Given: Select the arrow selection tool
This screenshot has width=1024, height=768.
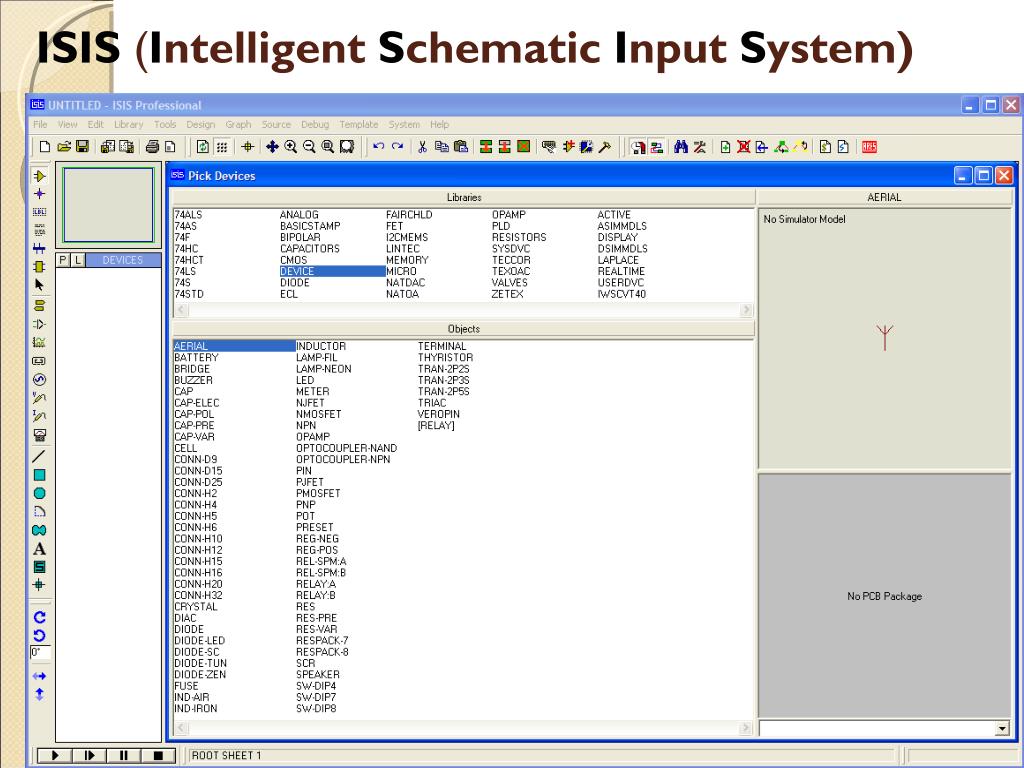Looking at the screenshot, I should click(x=39, y=285).
